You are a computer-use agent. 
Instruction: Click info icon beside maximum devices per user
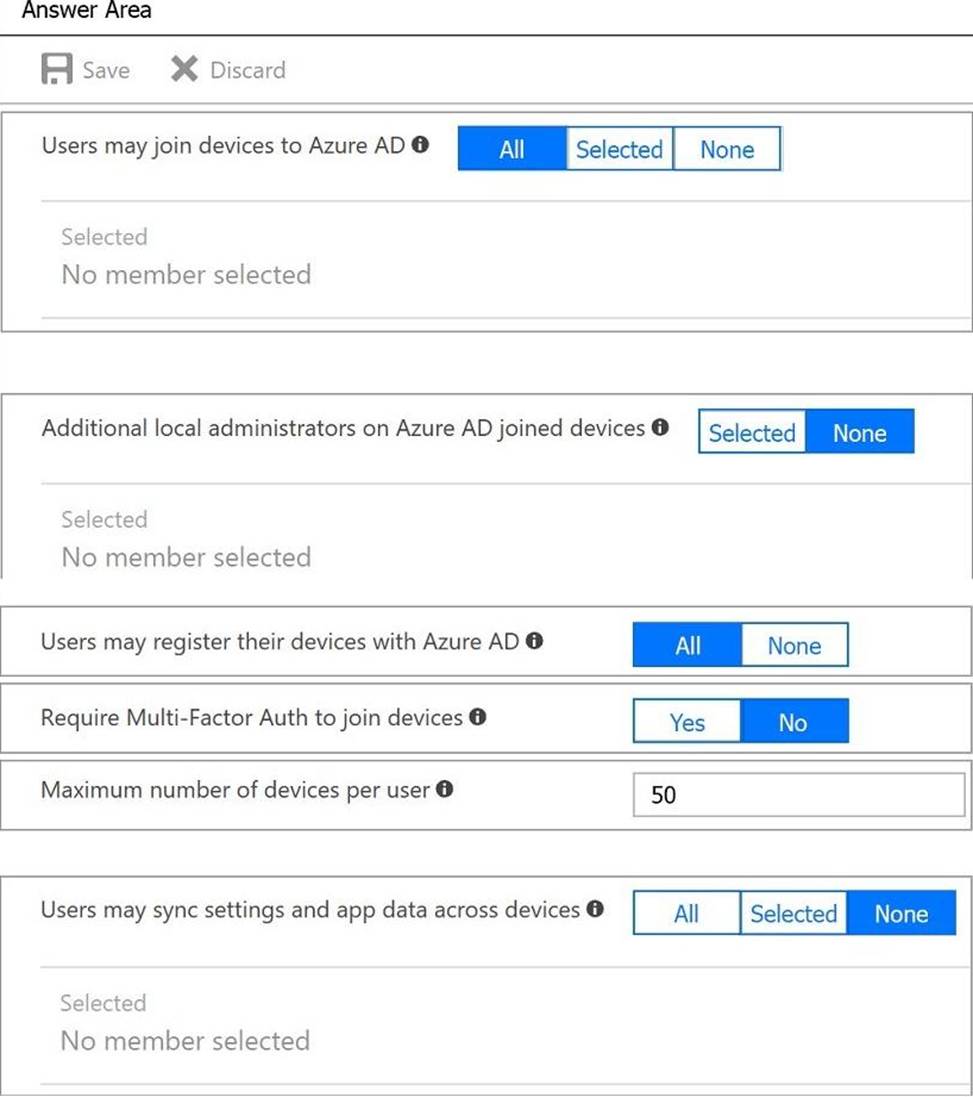coord(445,790)
